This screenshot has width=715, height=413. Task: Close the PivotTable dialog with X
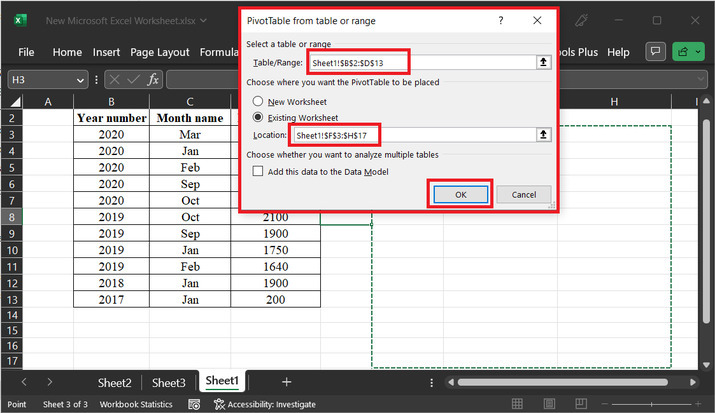(537, 21)
